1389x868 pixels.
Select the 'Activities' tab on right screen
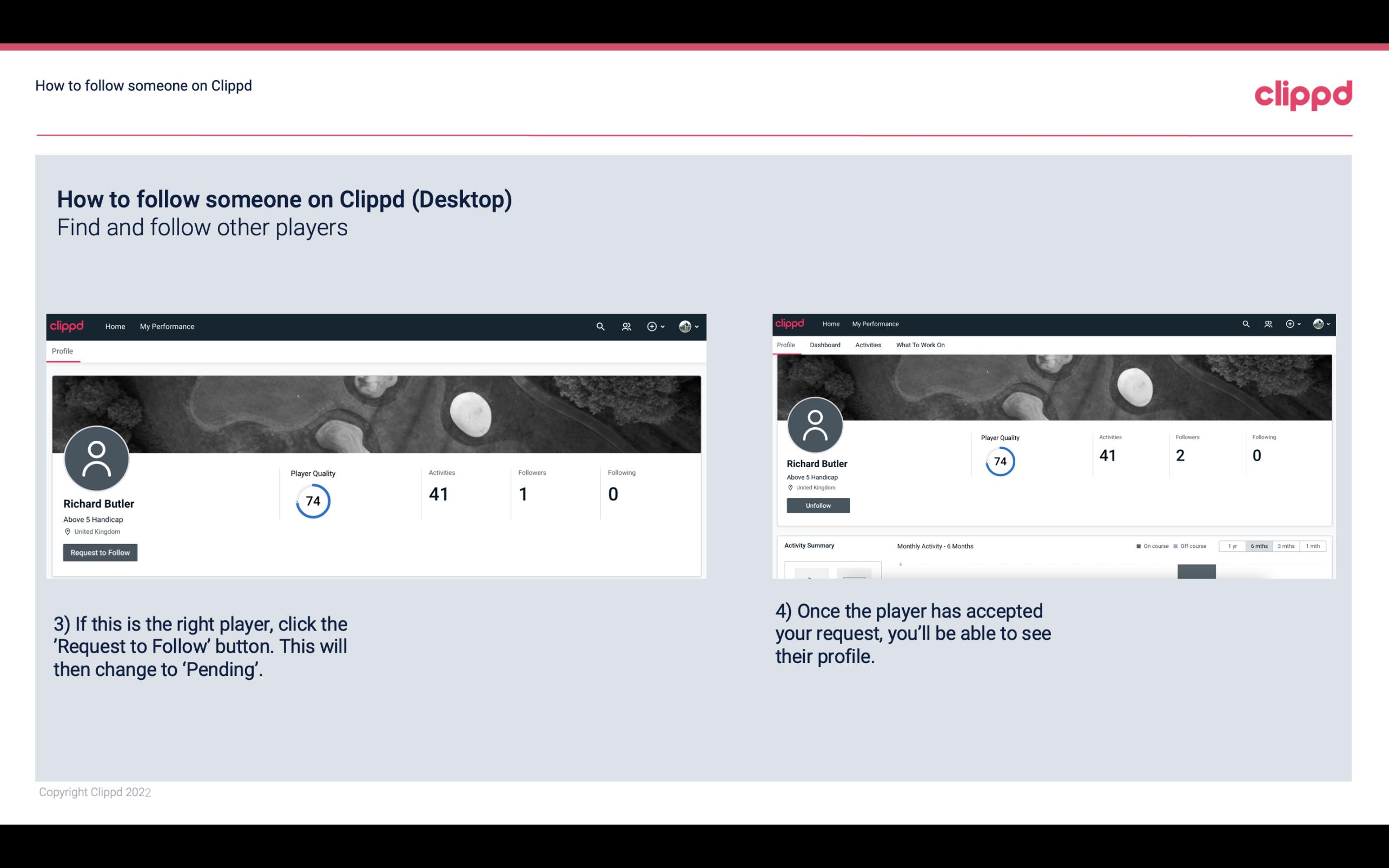867,345
